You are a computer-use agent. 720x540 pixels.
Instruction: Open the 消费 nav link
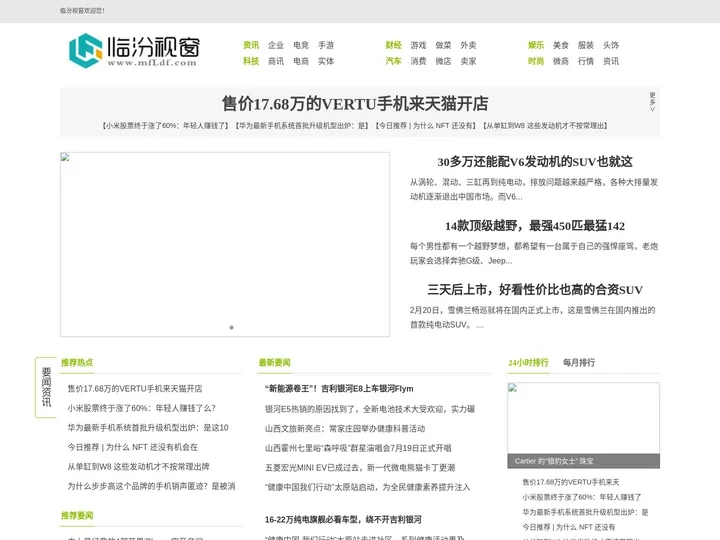(x=418, y=61)
